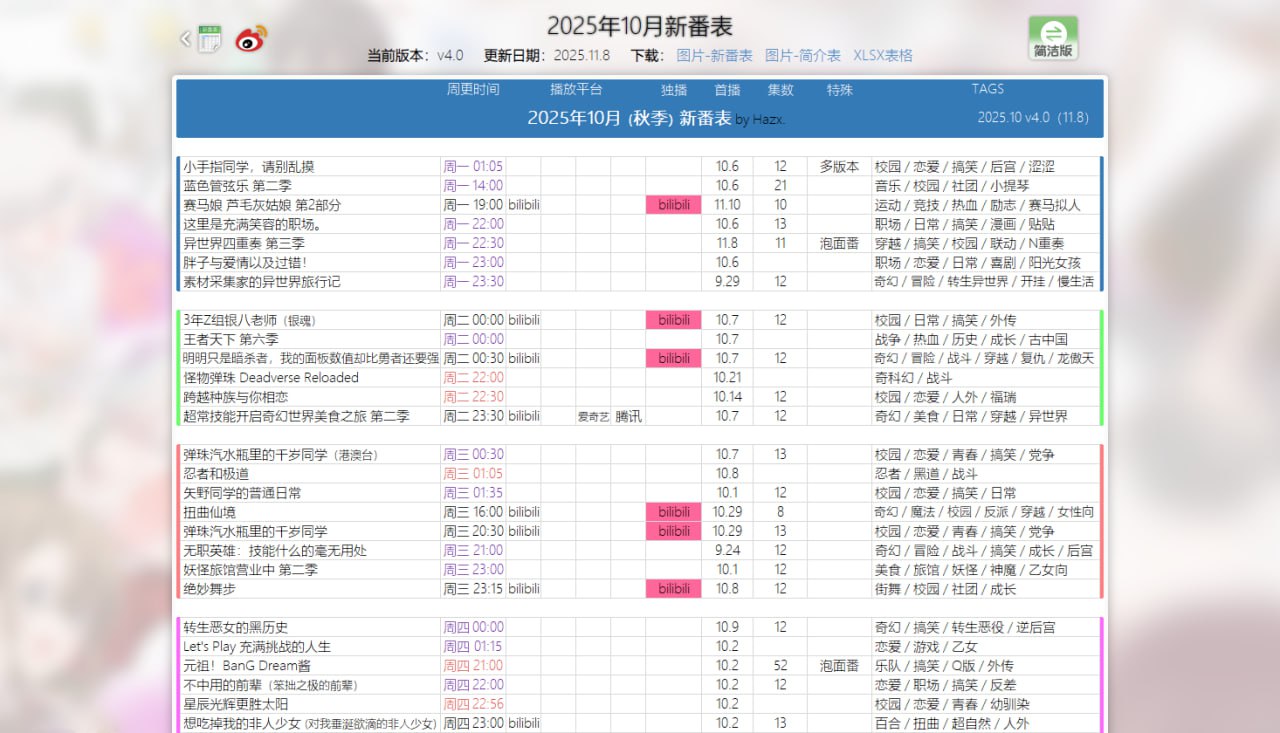The image size is (1280, 733).
Task: Click tags 音乐 / 校园 / 社团 / 小提琴
Action: (x=951, y=186)
